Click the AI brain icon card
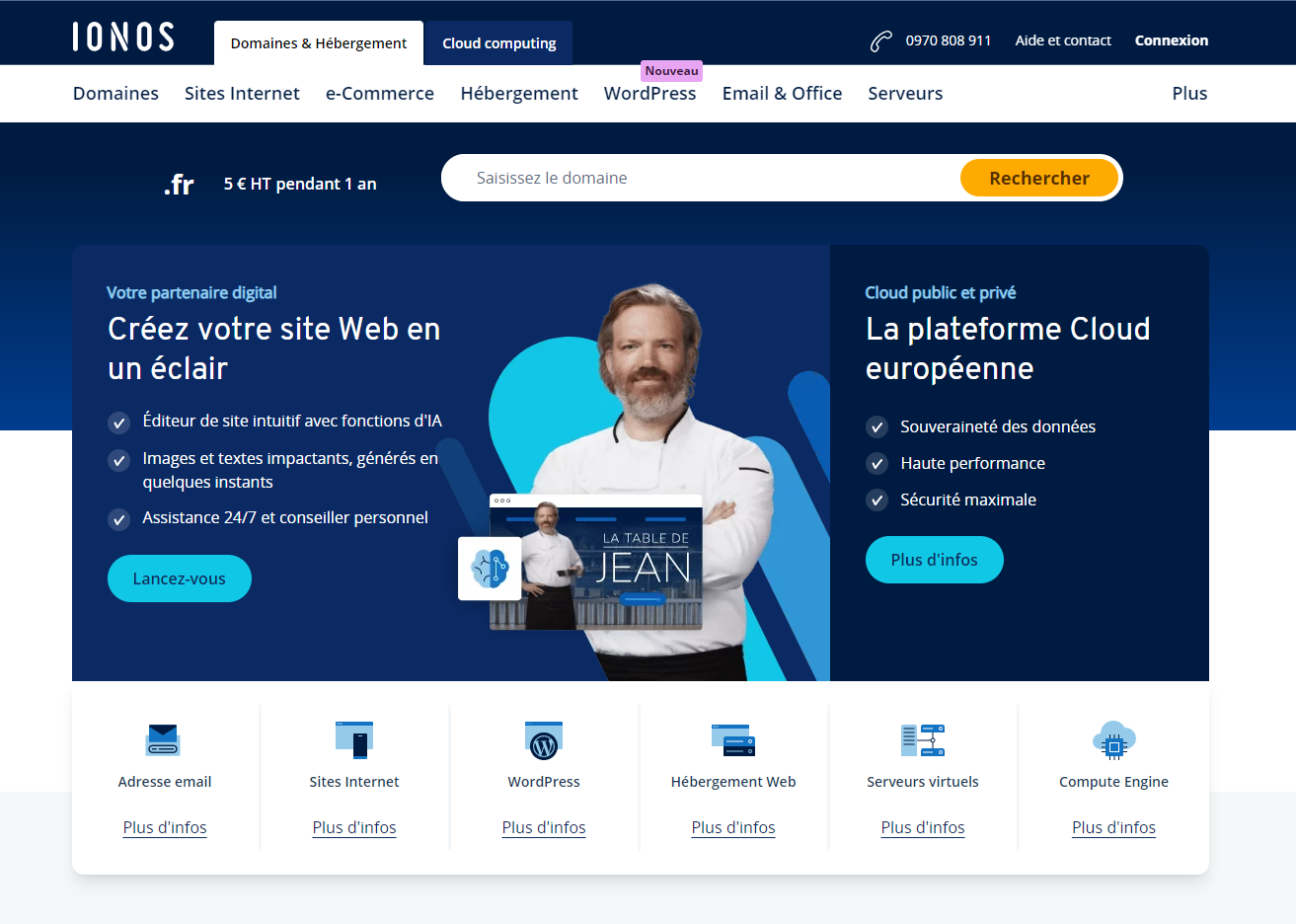 490,568
